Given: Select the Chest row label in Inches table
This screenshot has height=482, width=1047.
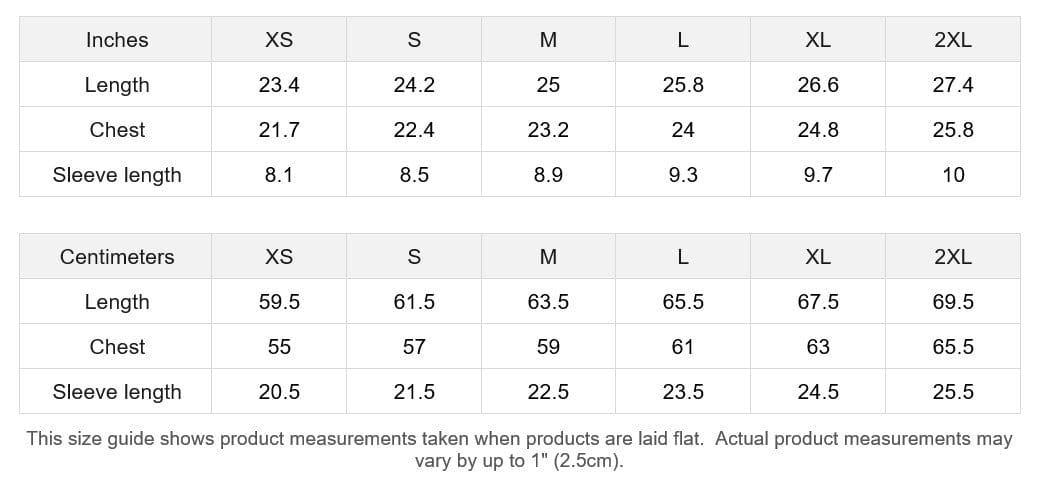Looking at the screenshot, I should pos(117,130).
